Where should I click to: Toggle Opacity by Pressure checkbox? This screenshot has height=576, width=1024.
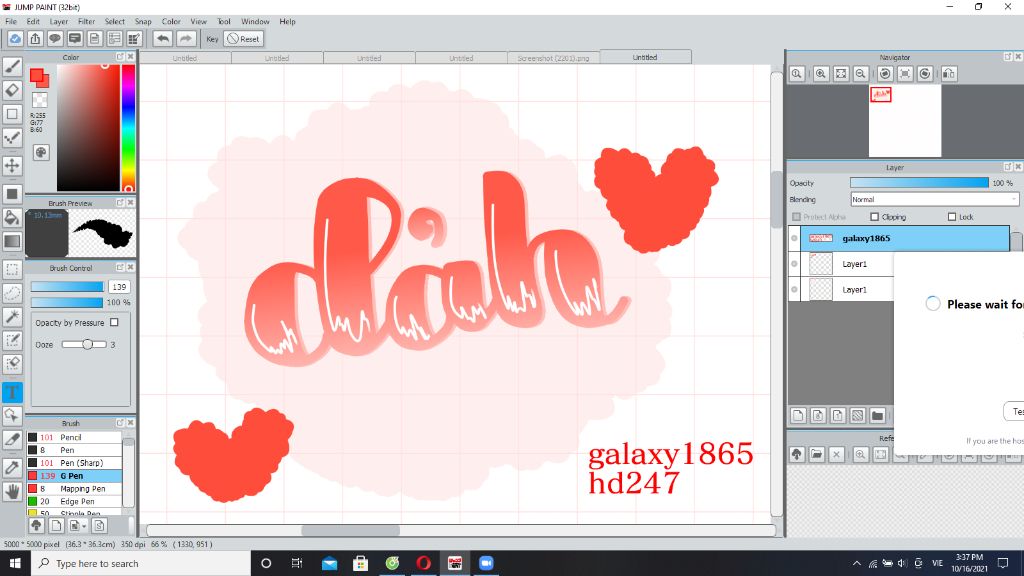point(114,323)
